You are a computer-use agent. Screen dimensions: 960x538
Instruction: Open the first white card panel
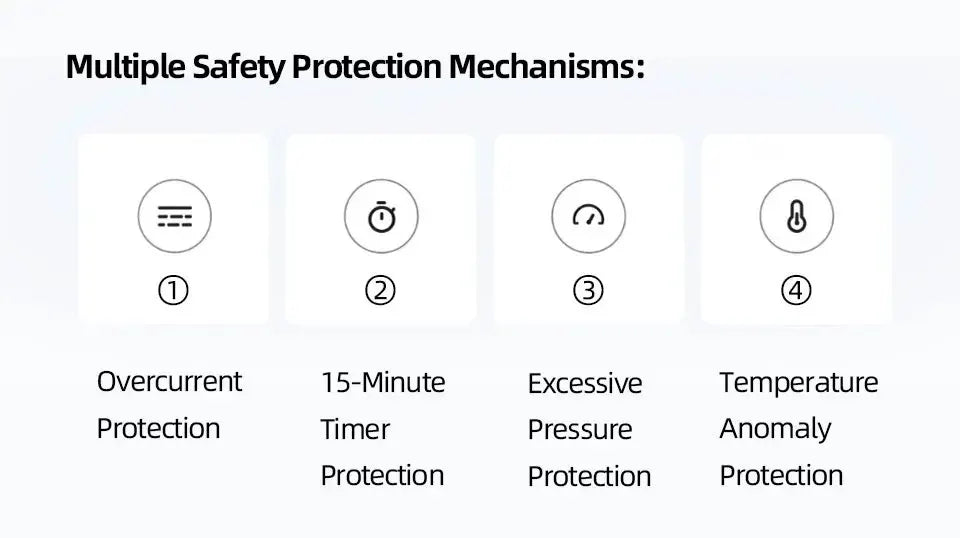point(173,229)
